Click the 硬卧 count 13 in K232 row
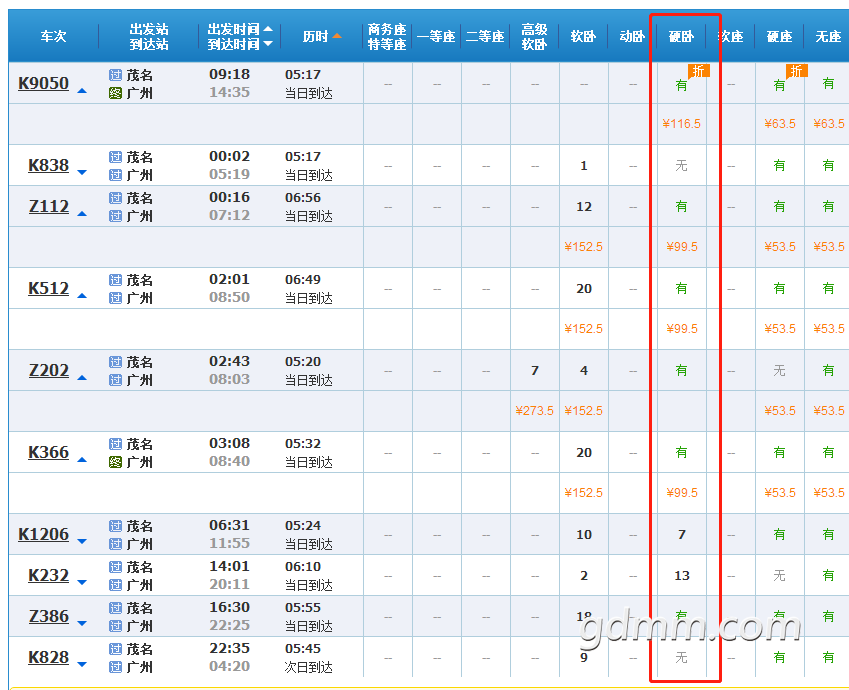 click(x=682, y=576)
